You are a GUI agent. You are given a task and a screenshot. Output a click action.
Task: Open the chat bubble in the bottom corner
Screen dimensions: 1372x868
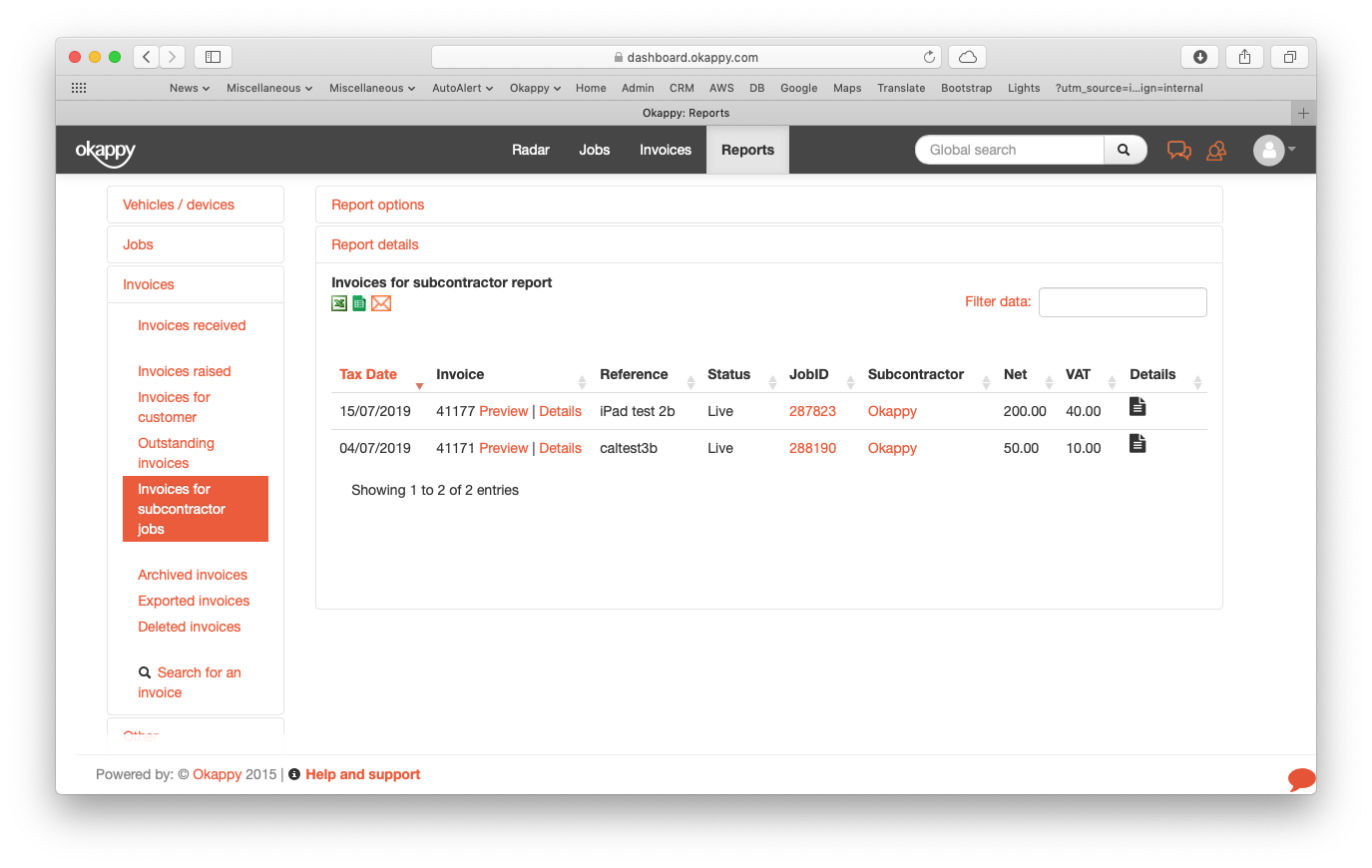[x=1301, y=779]
